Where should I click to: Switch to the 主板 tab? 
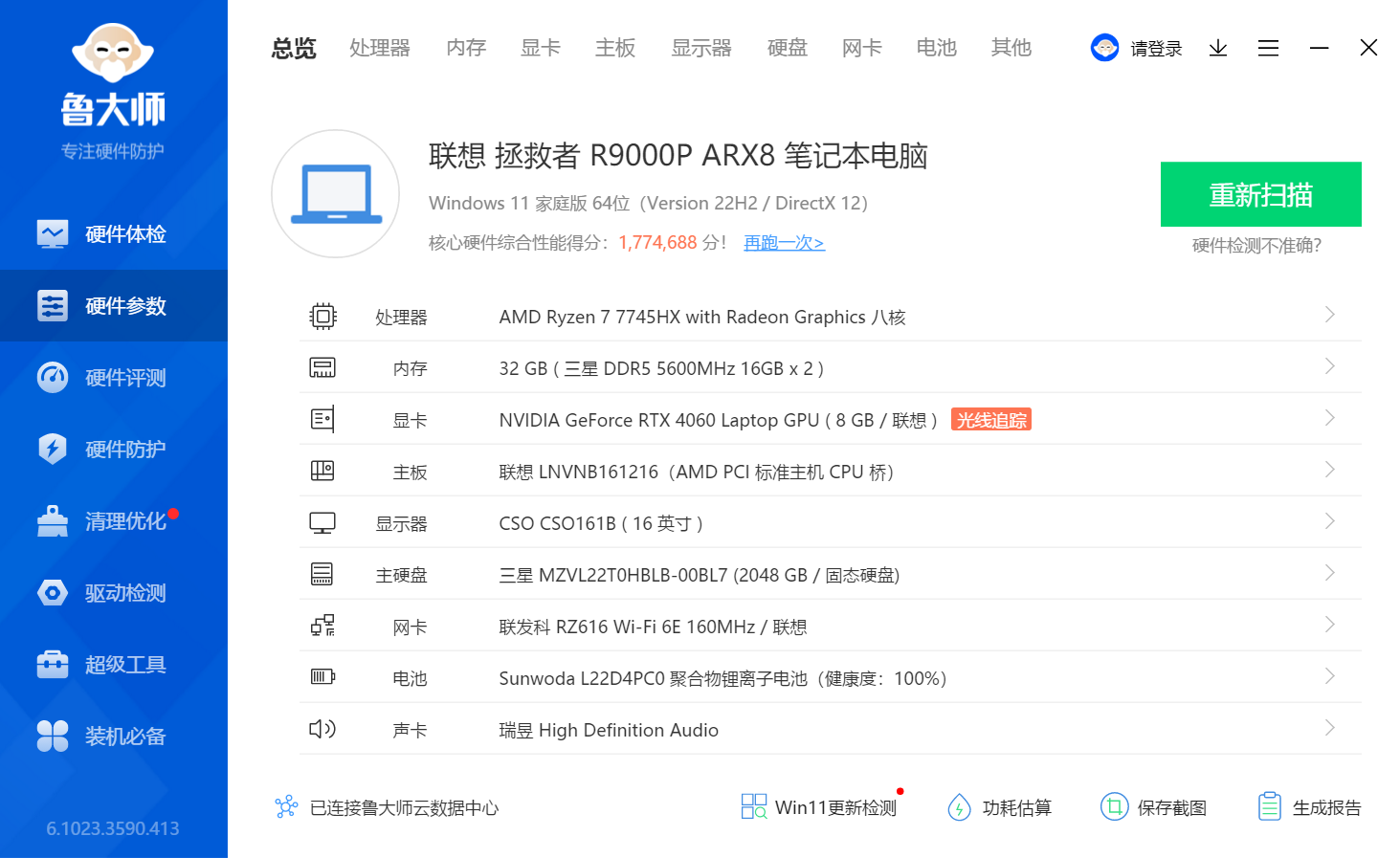[x=615, y=48]
